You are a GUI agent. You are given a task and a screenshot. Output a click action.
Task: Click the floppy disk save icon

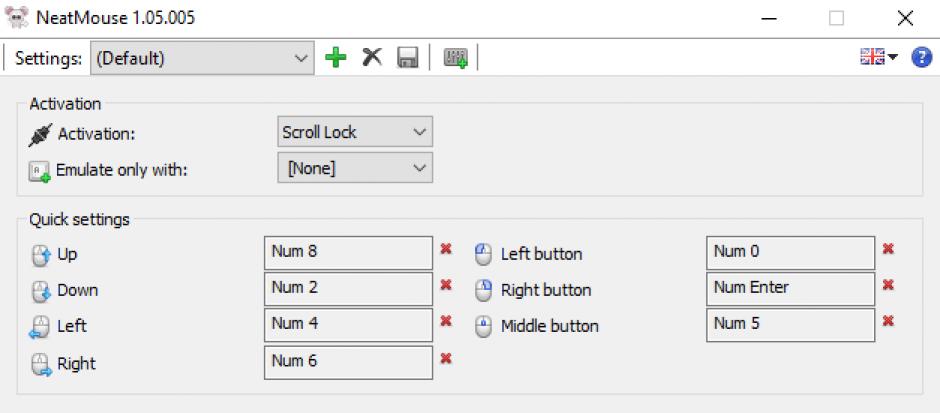point(407,59)
